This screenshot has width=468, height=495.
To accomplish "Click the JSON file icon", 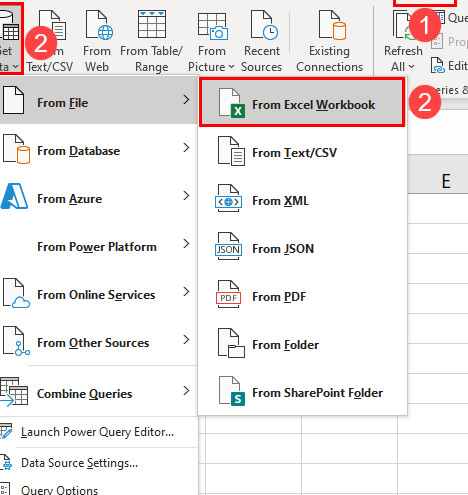I will coord(229,247).
